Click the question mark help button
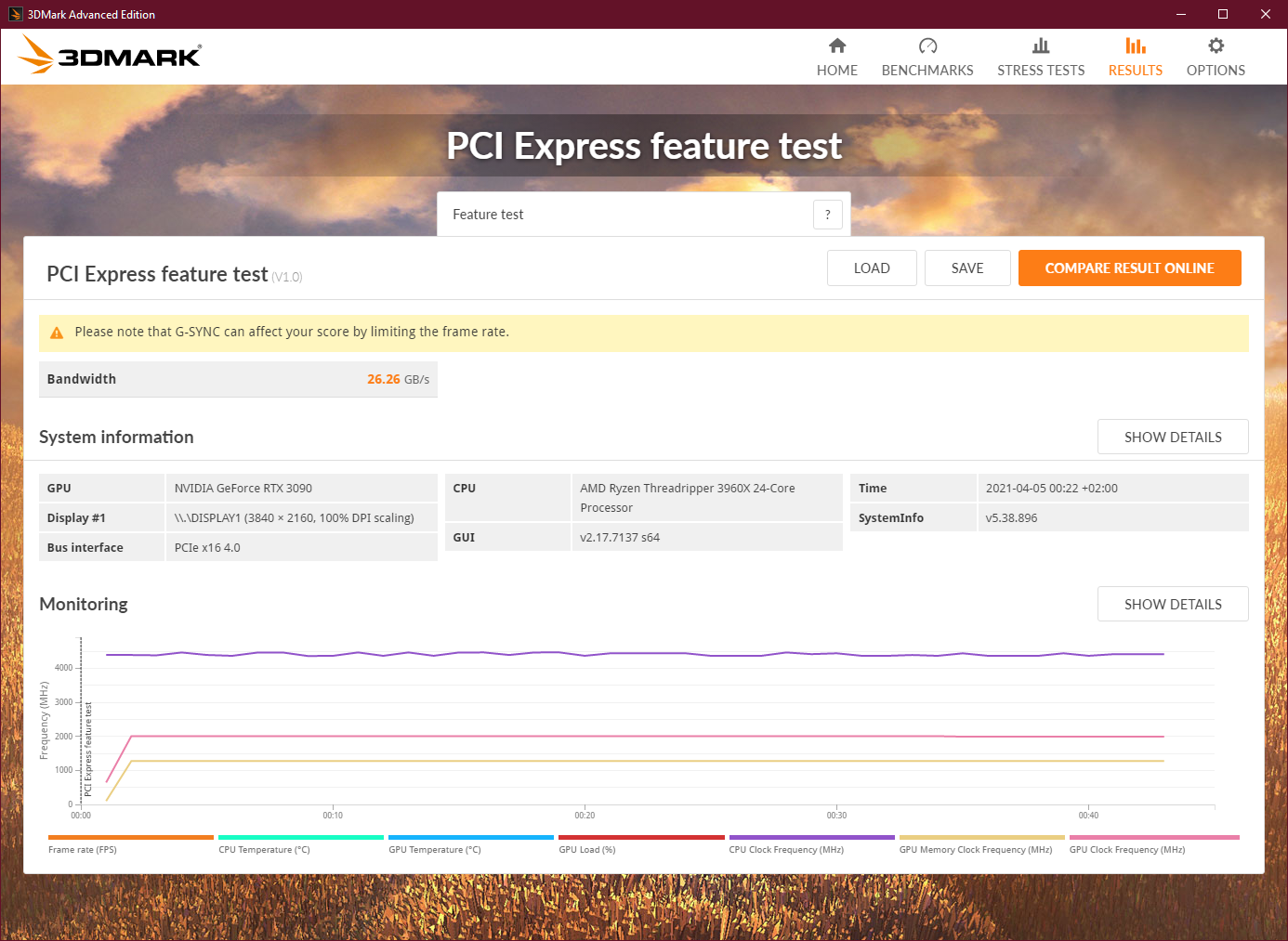1288x941 pixels. click(828, 215)
